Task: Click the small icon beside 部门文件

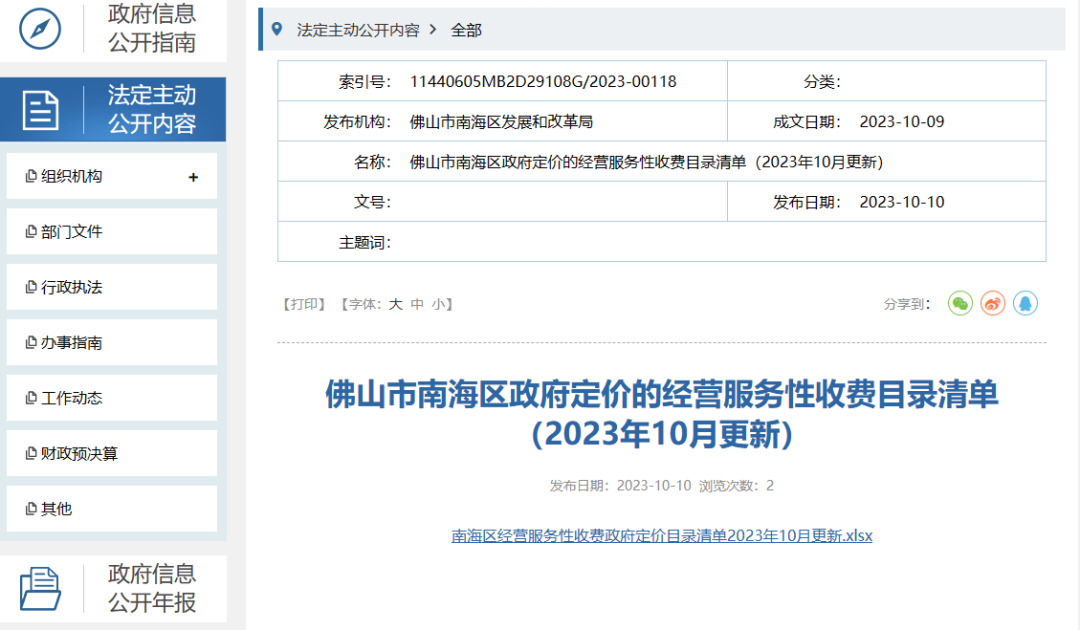Action: (x=31, y=232)
